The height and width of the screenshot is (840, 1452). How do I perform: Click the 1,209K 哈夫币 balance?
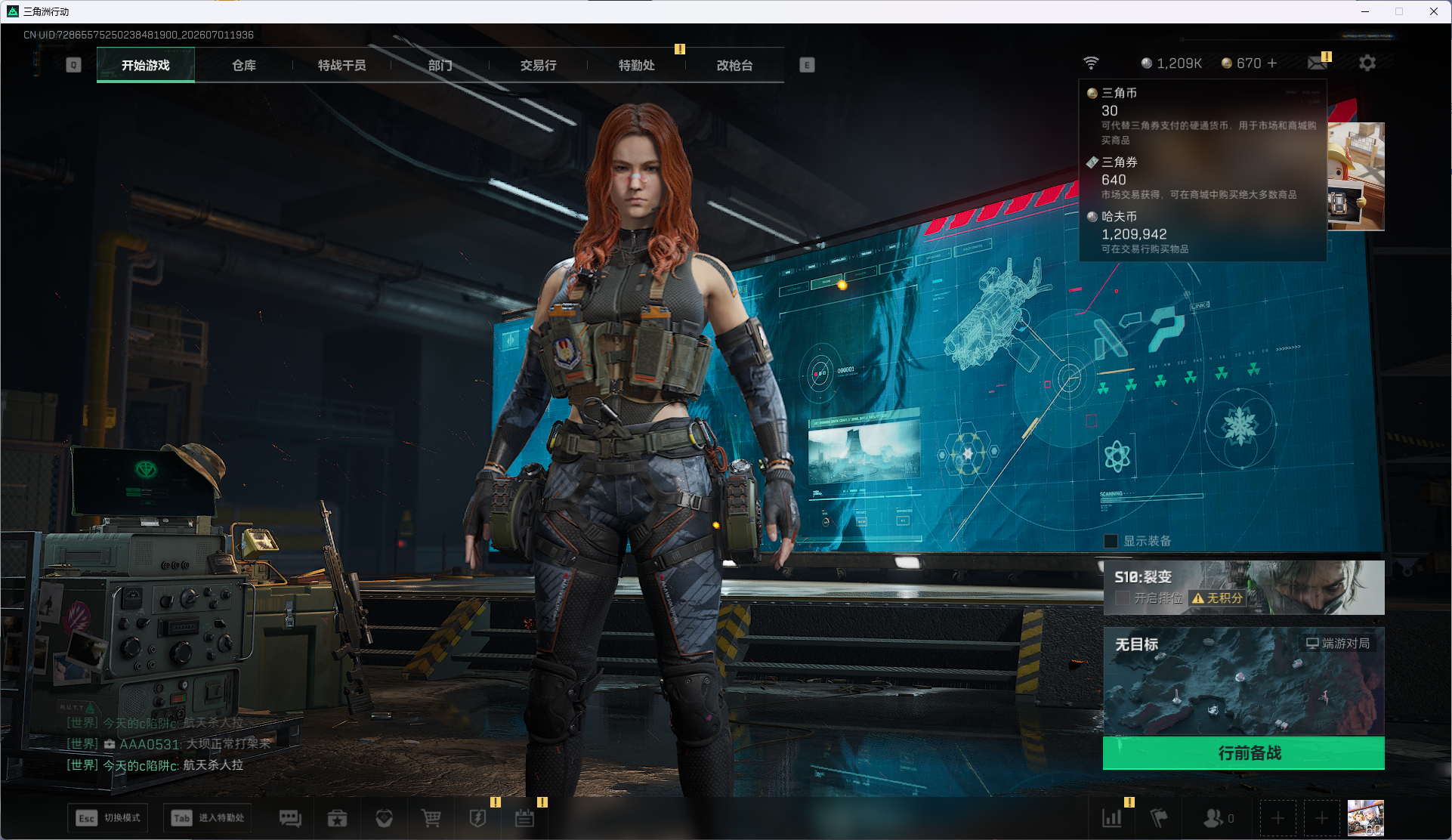click(x=1171, y=63)
